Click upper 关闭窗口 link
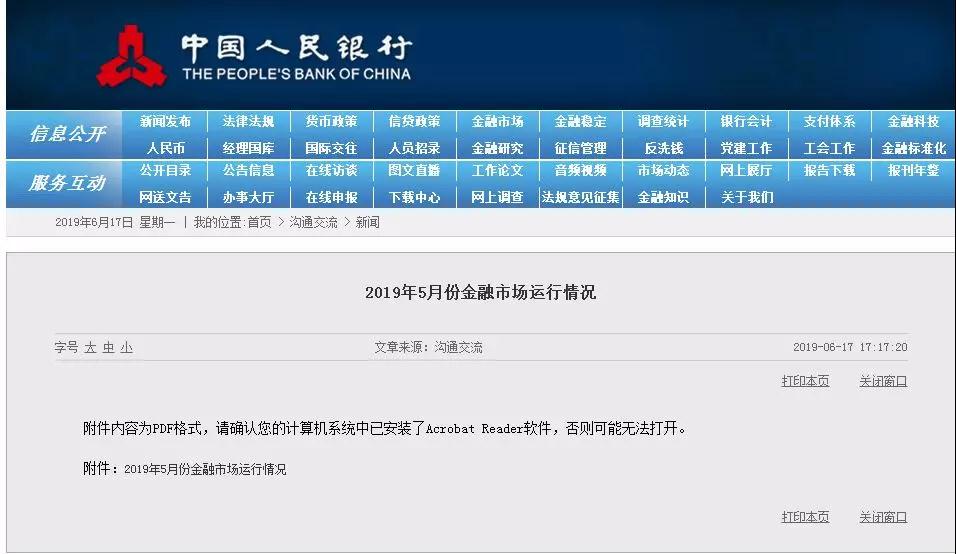956x554 pixels. click(883, 381)
